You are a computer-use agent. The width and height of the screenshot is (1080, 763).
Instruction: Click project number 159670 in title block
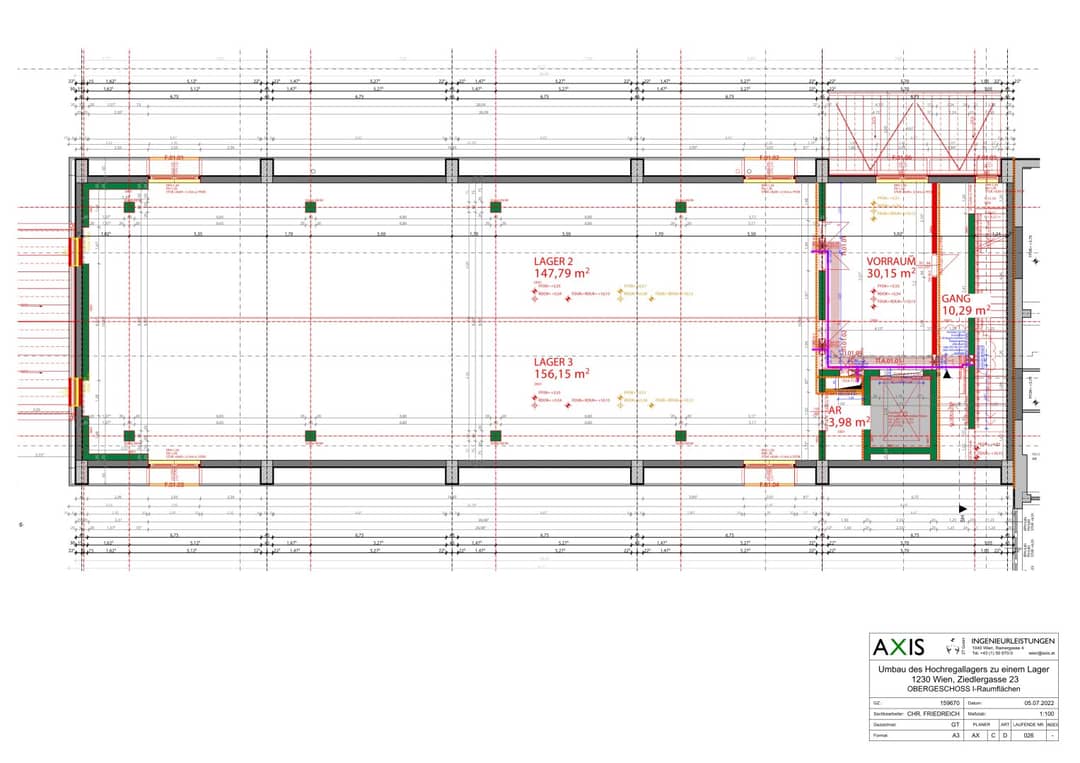click(950, 703)
